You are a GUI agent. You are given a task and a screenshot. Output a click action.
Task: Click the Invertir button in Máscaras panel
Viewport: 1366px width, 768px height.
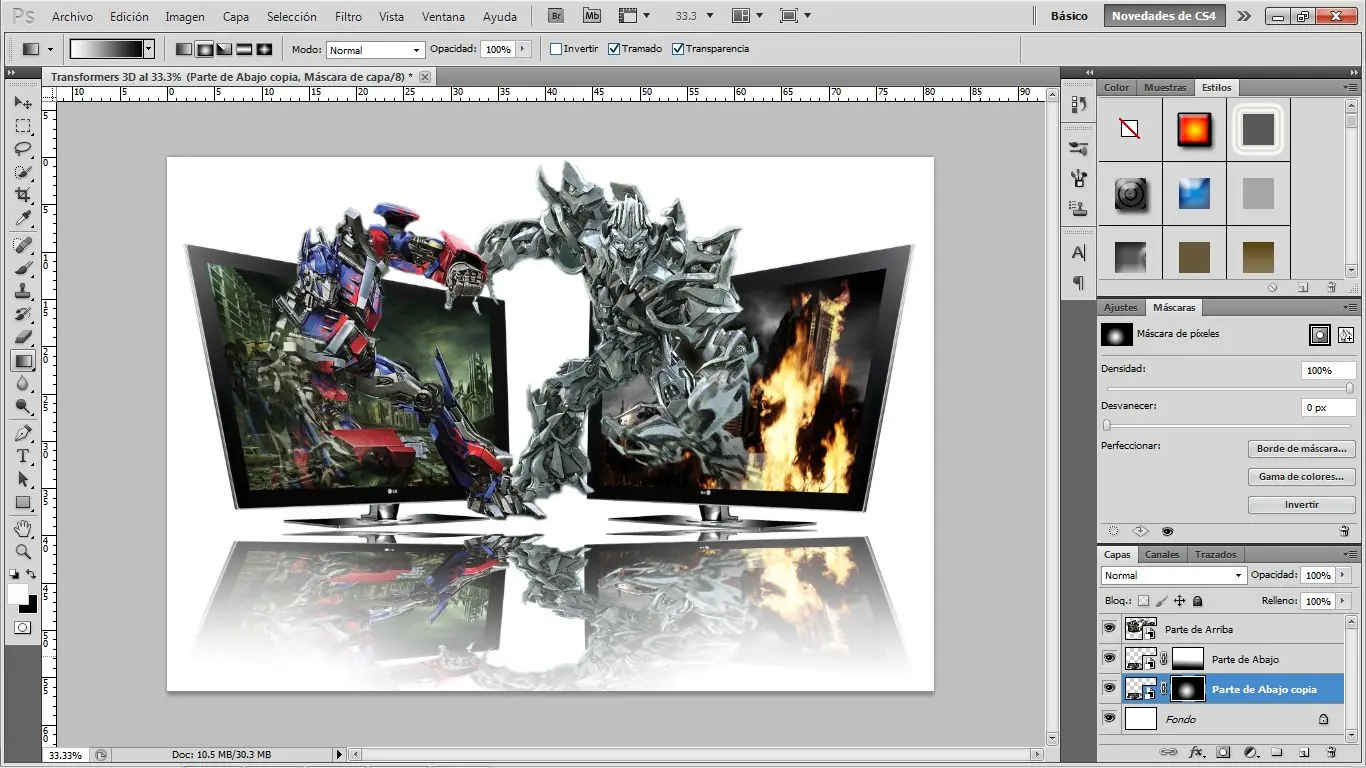click(x=1302, y=505)
